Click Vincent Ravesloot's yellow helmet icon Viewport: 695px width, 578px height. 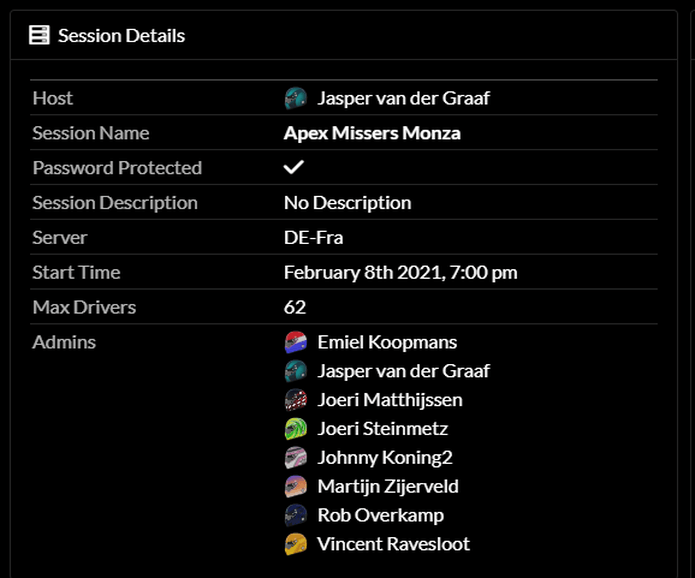[x=296, y=544]
